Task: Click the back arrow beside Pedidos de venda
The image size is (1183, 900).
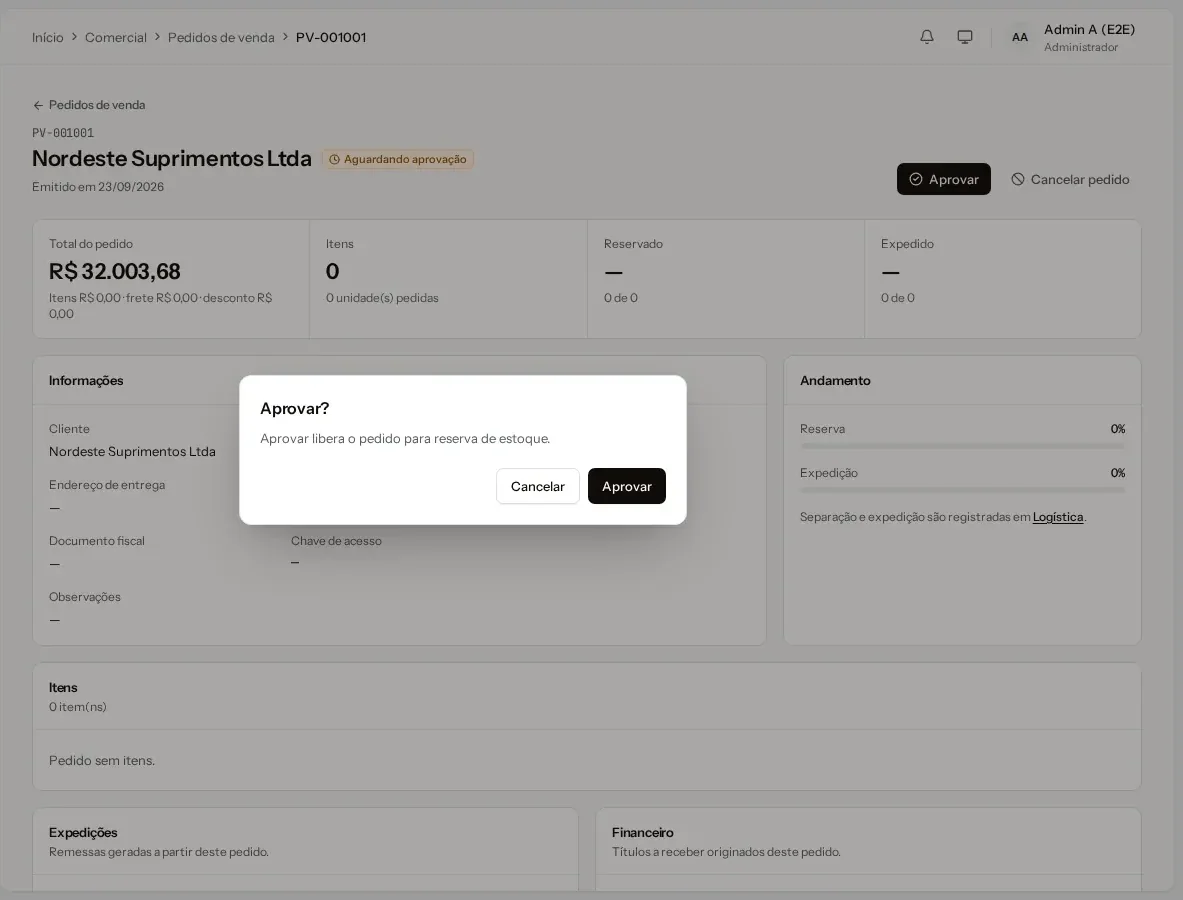Action: [x=38, y=106]
